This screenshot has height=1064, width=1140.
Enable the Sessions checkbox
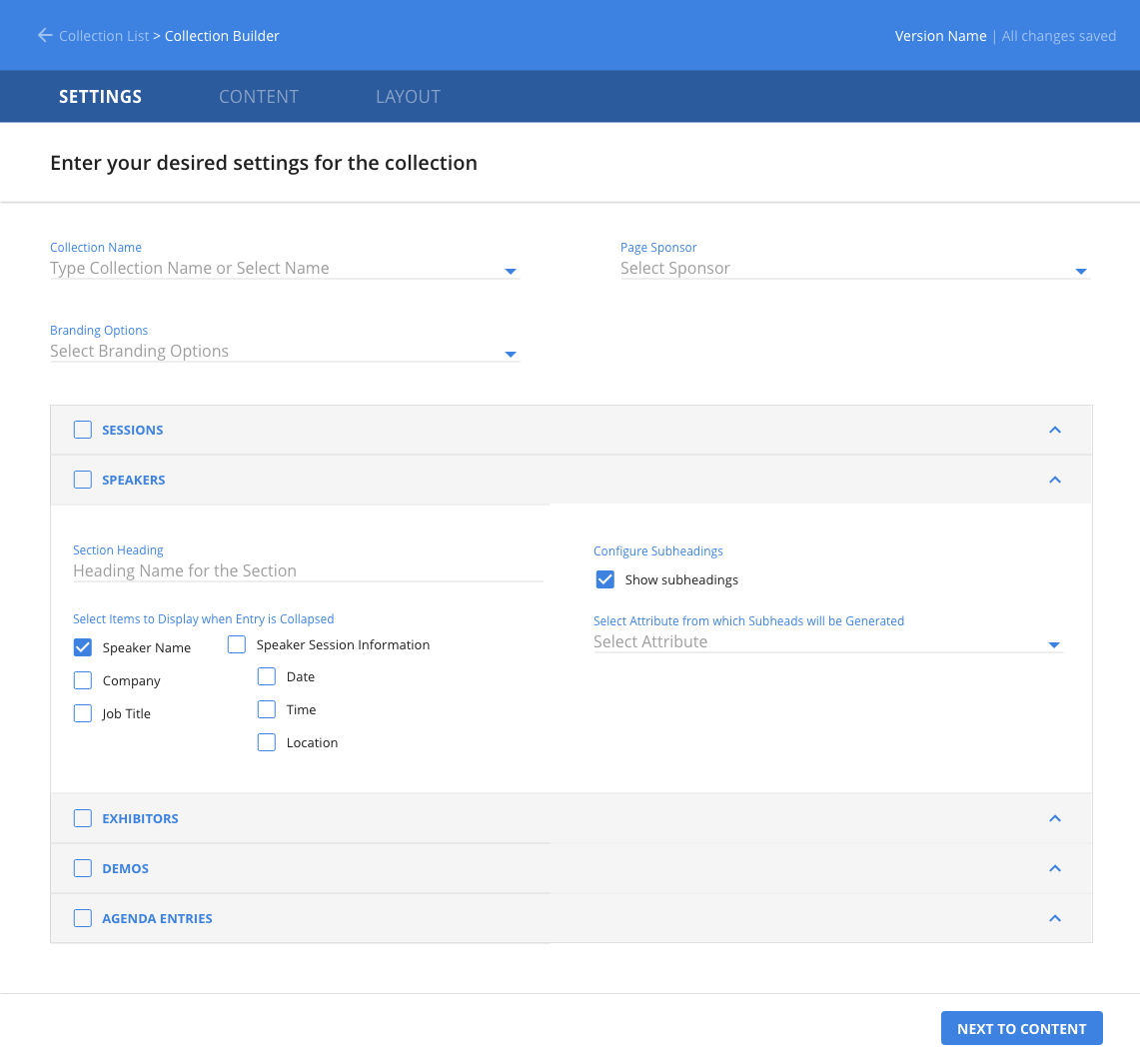pyautogui.click(x=83, y=430)
